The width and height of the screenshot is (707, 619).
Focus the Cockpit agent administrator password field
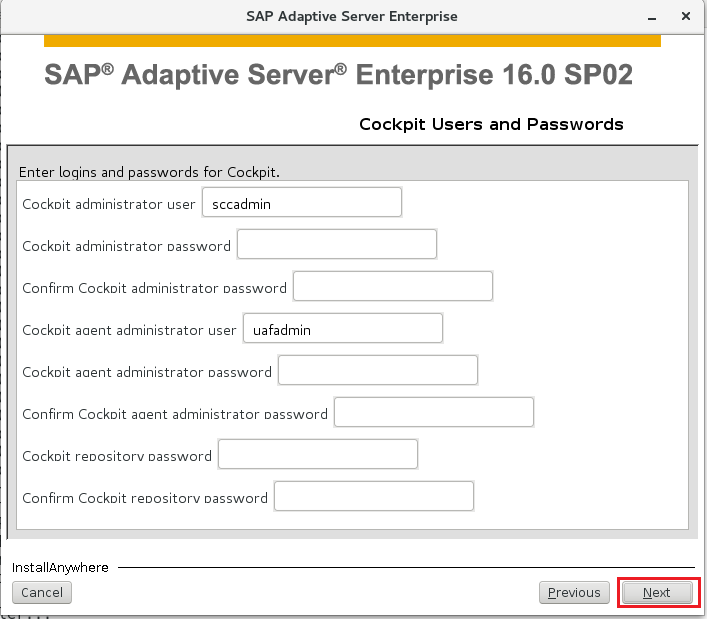point(378,370)
